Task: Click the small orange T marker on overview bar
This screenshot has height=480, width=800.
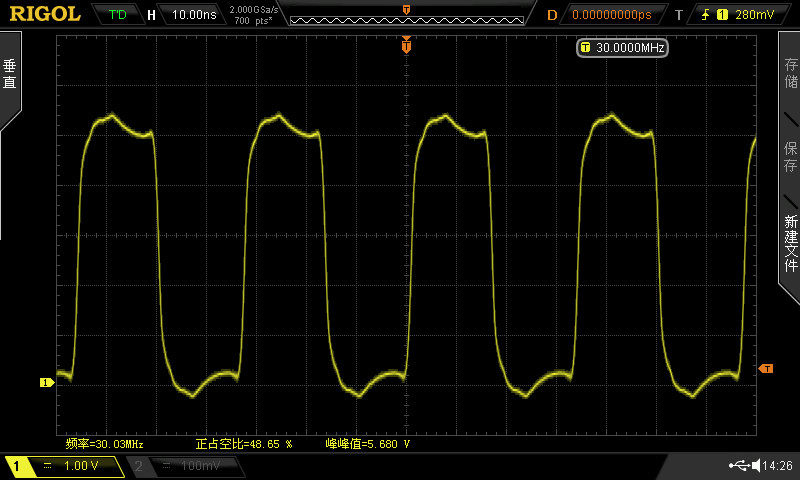Action: tap(406, 10)
